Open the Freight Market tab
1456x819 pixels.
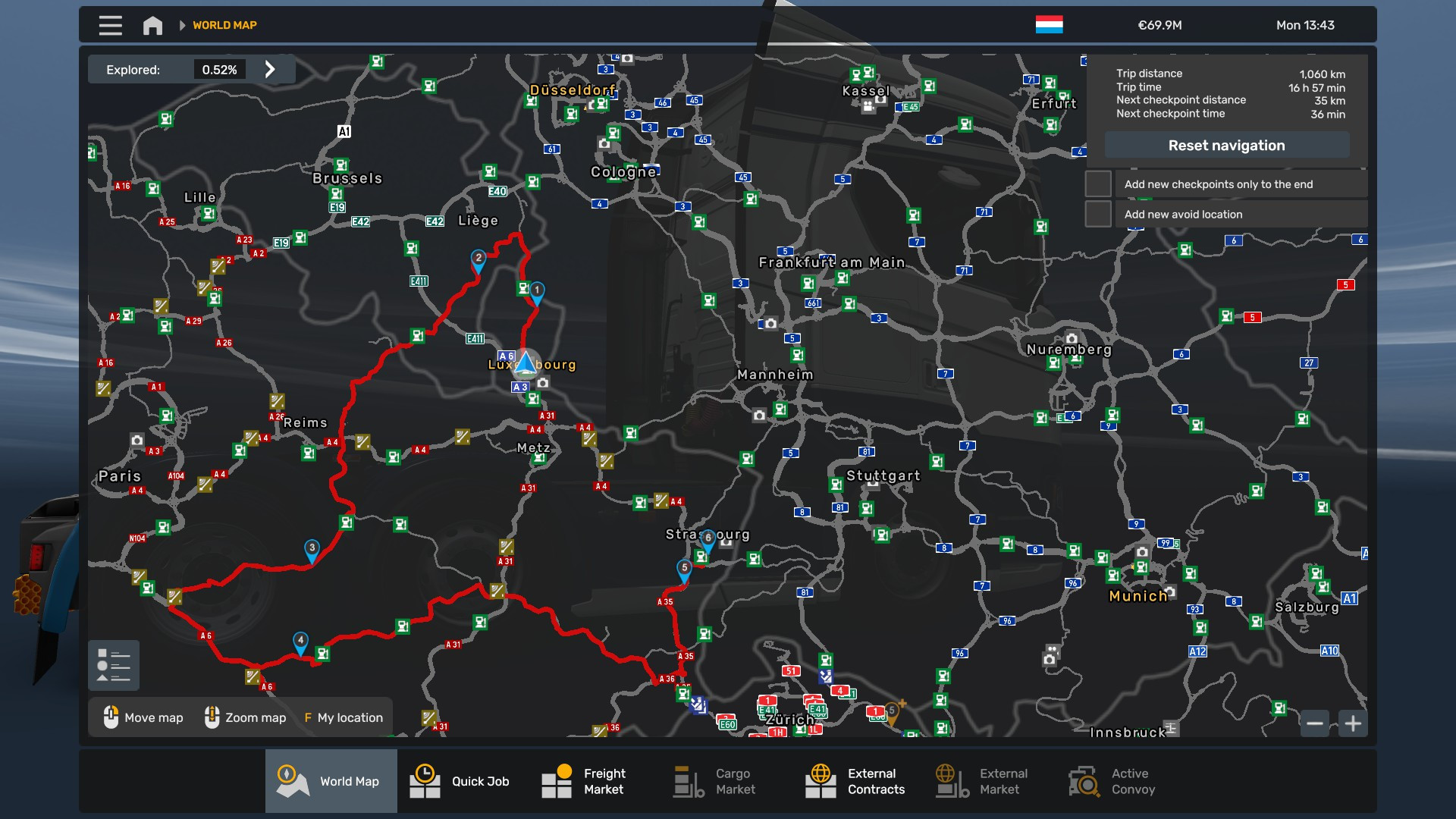(584, 781)
